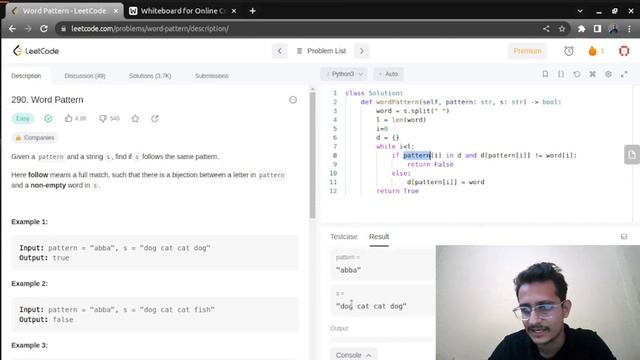Close the Word Pattern - LeetCode tab
The height and width of the screenshot is (360, 640).
pyautogui.click(x=116, y=11)
